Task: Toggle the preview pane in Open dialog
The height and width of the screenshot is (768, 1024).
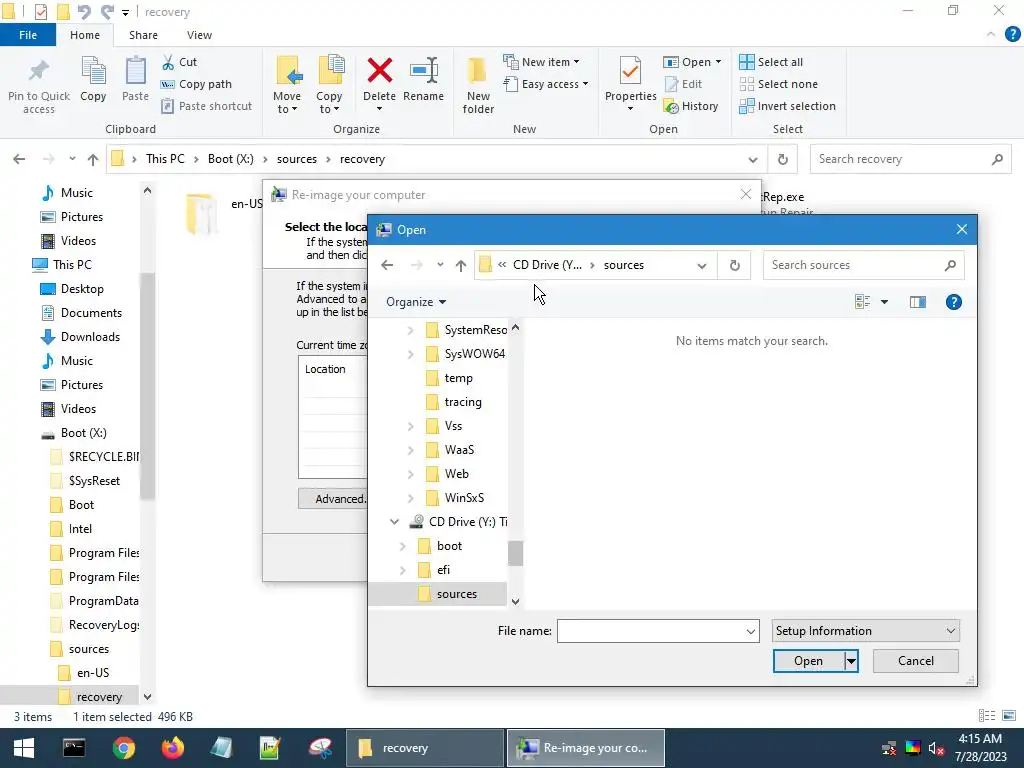Action: click(x=918, y=302)
